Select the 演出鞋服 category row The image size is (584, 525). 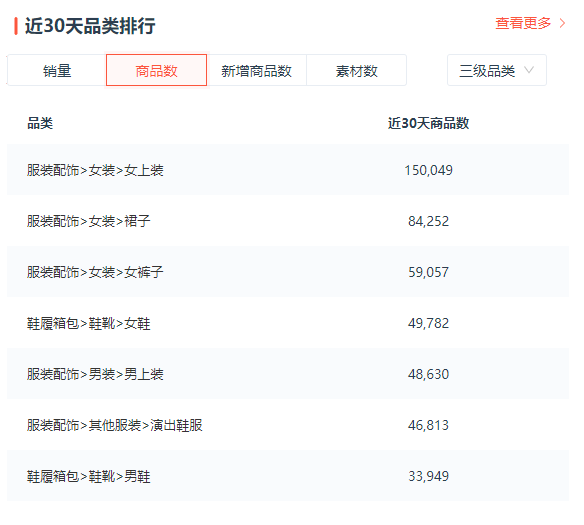point(288,425)
